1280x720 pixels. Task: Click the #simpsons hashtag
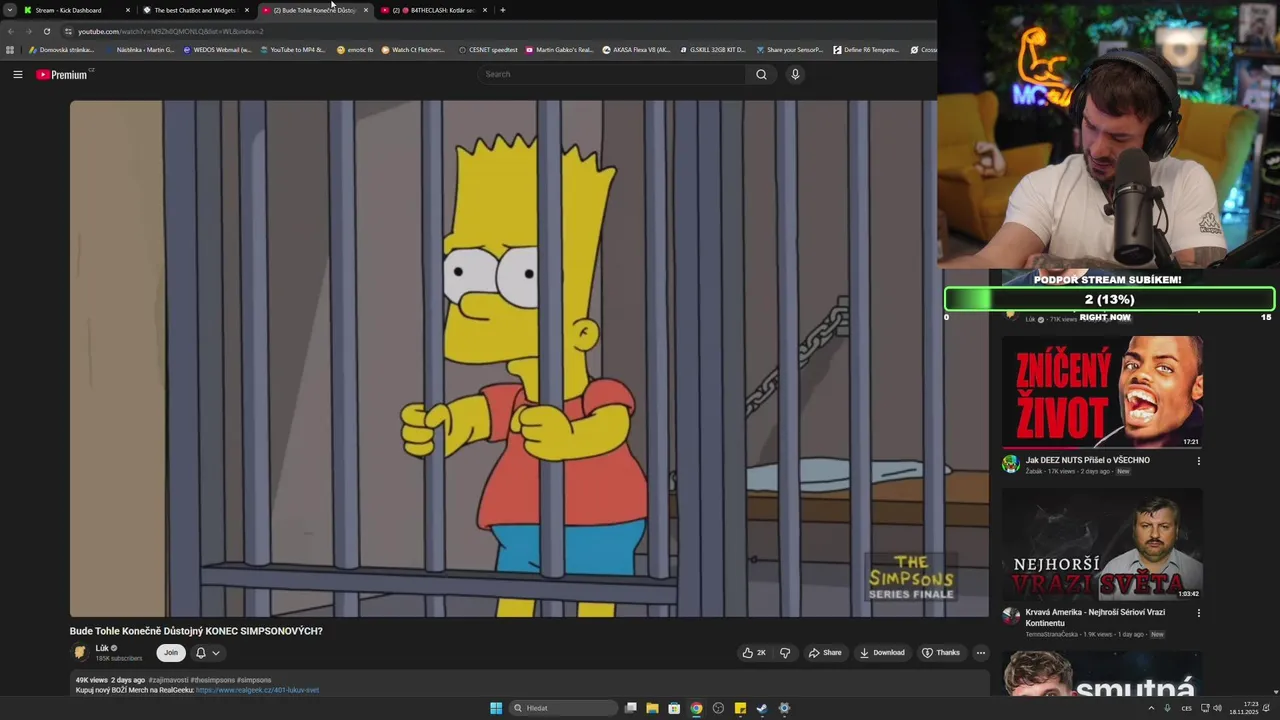click(x=254, y=680)
